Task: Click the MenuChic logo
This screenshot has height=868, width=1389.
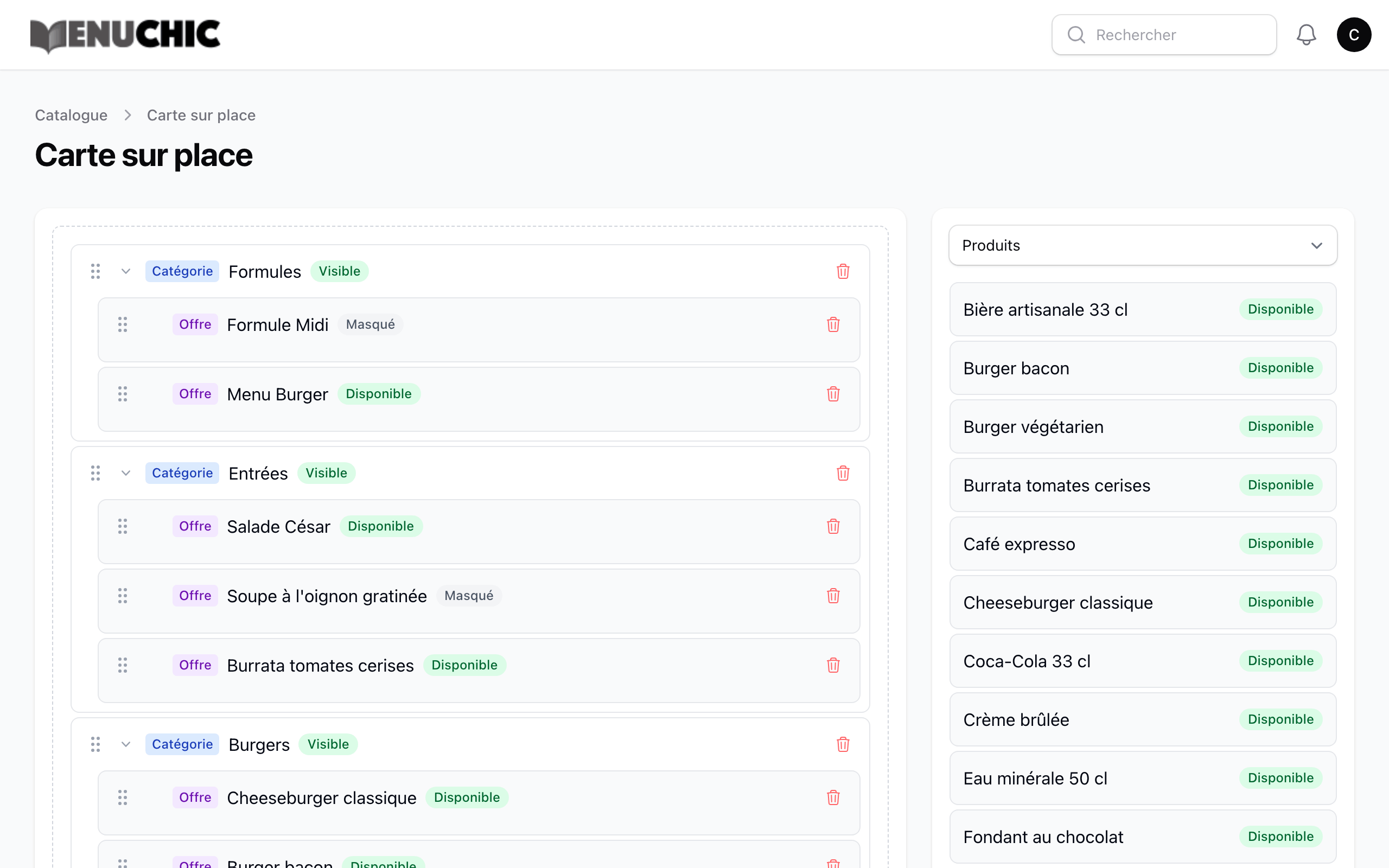Action: pos(125,36)
